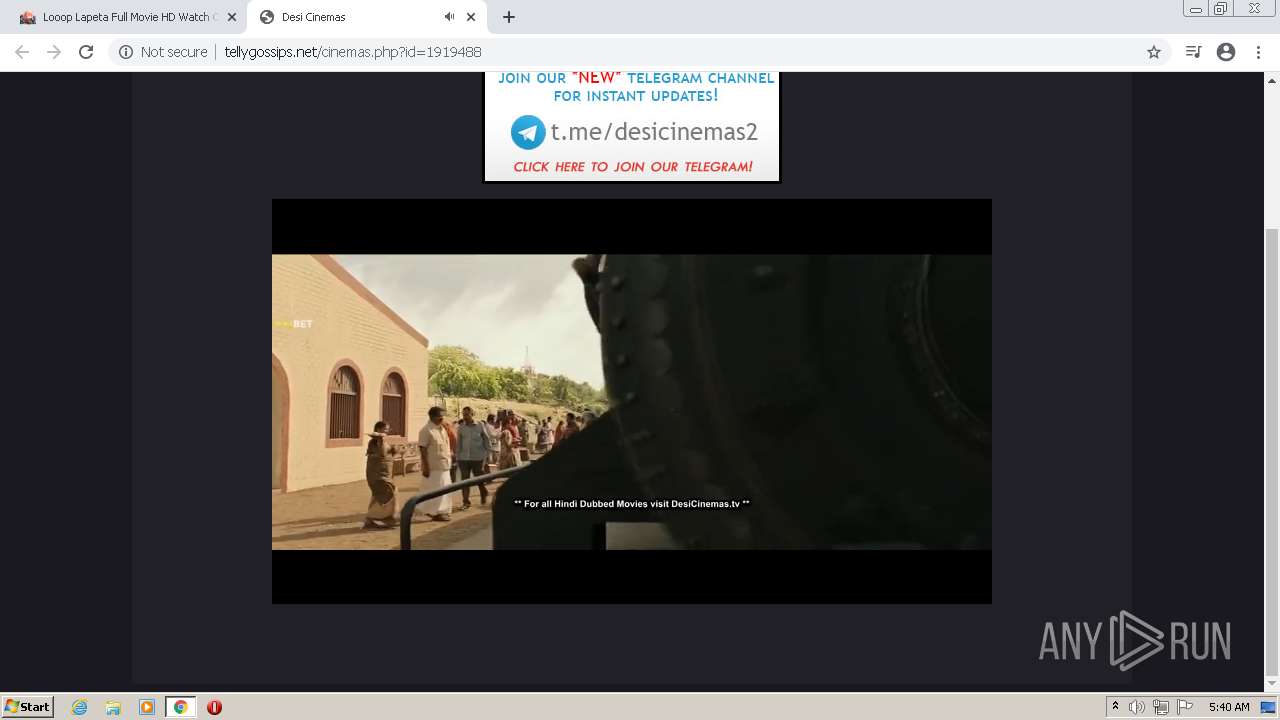The width and height of the screenshot is (1280, 720).
Task: Open the Windows Start menu
Action: [27, 706]
